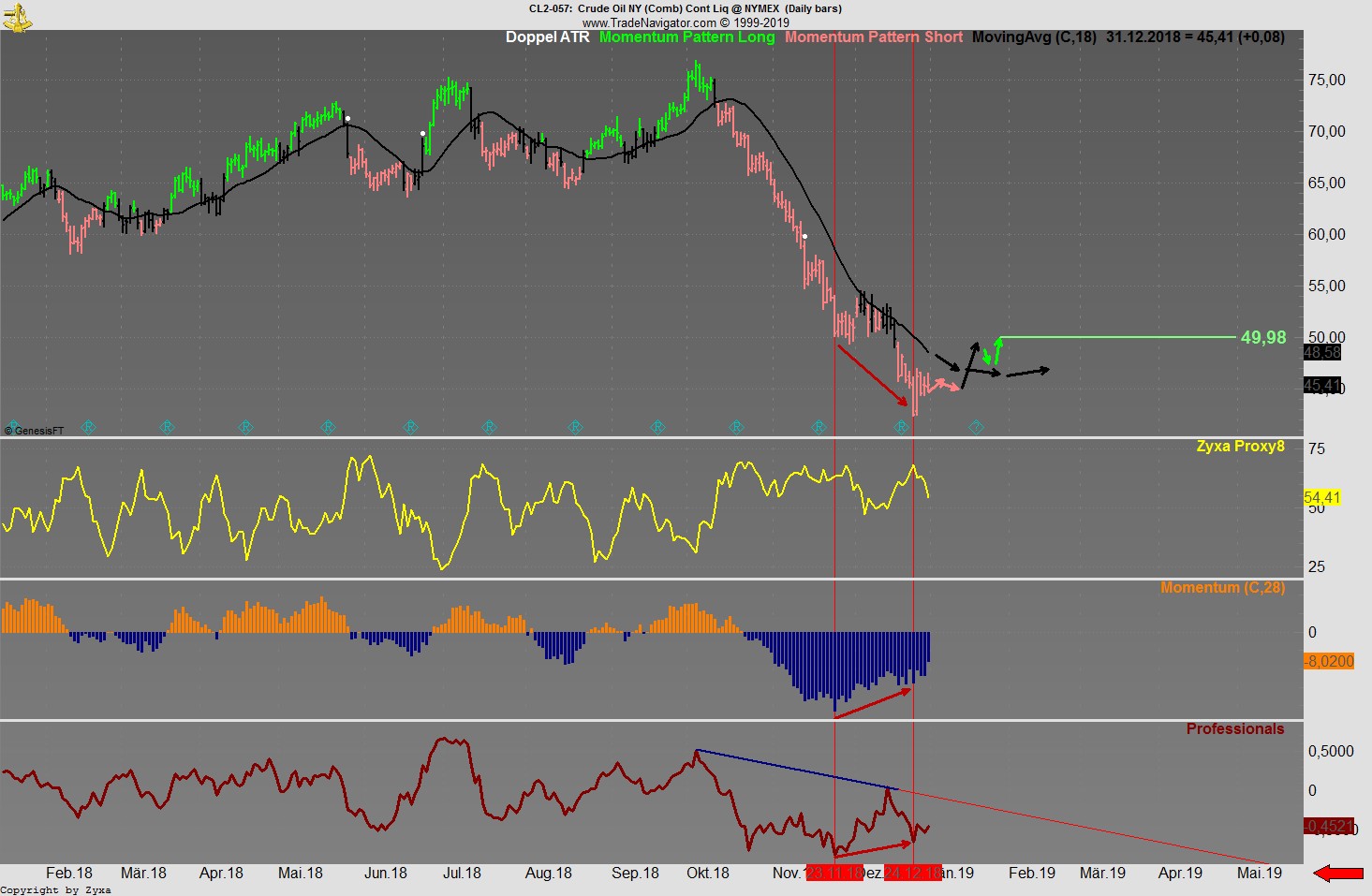Click the green 49,98 price level label

pos(1262,338)
